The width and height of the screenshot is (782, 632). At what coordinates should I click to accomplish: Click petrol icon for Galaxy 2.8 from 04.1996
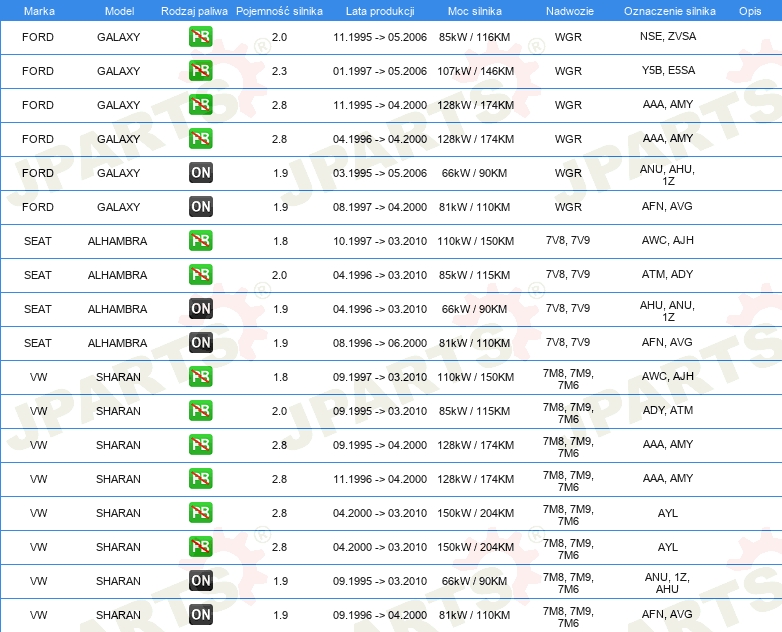pyautogui.click(x=200, y=139)
